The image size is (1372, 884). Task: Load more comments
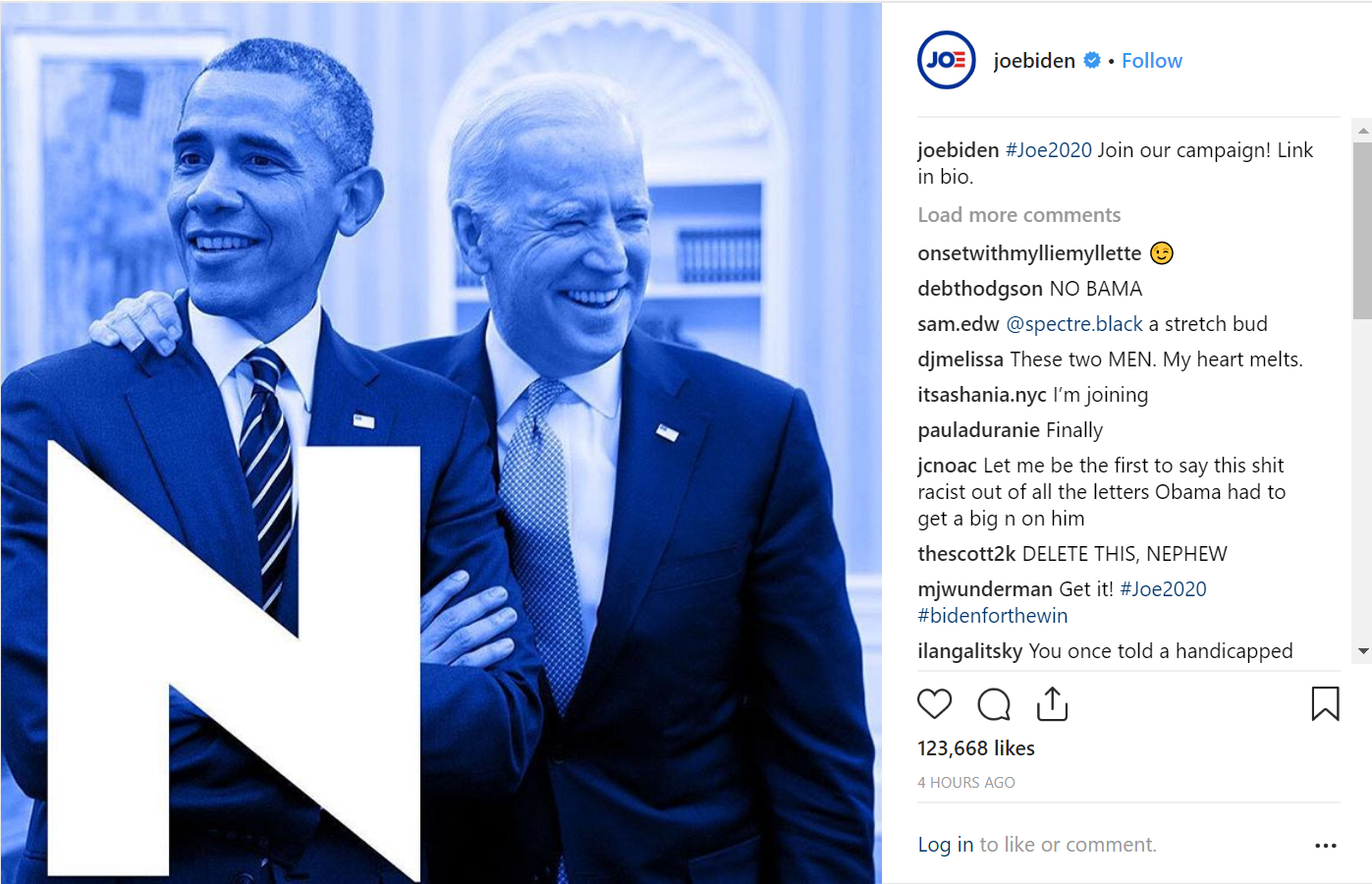click(1018, 215)
